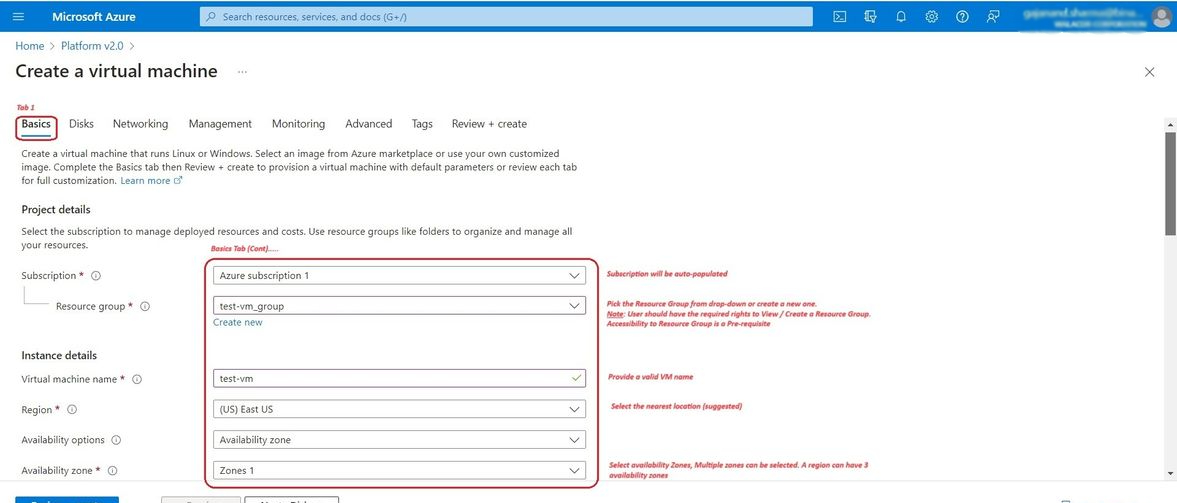Click the Home breadcrumb link
The image size is (1177, 503).
click(x=30, y=46)
